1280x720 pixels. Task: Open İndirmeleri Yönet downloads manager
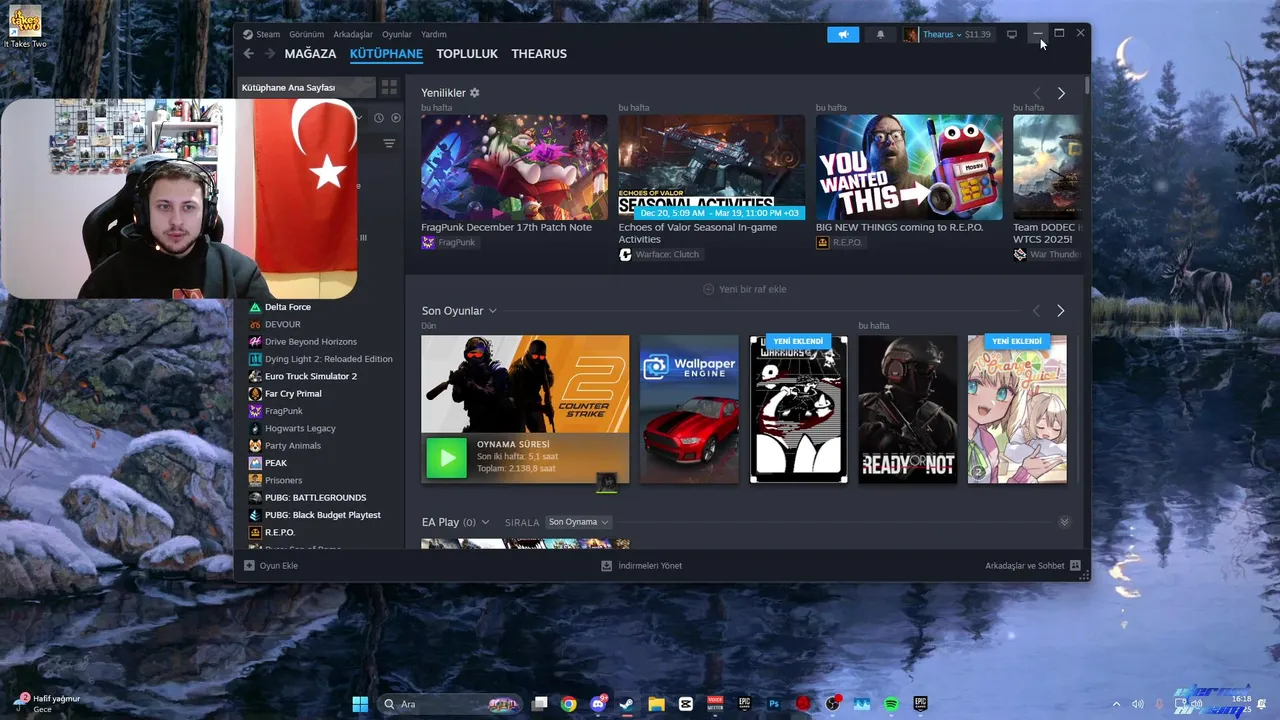tap(641, 566)
